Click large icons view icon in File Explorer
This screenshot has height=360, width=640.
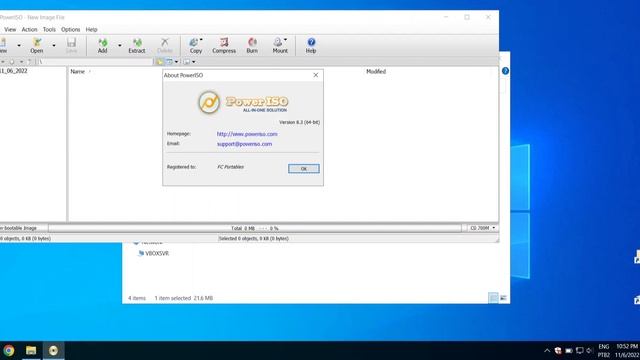504,298
